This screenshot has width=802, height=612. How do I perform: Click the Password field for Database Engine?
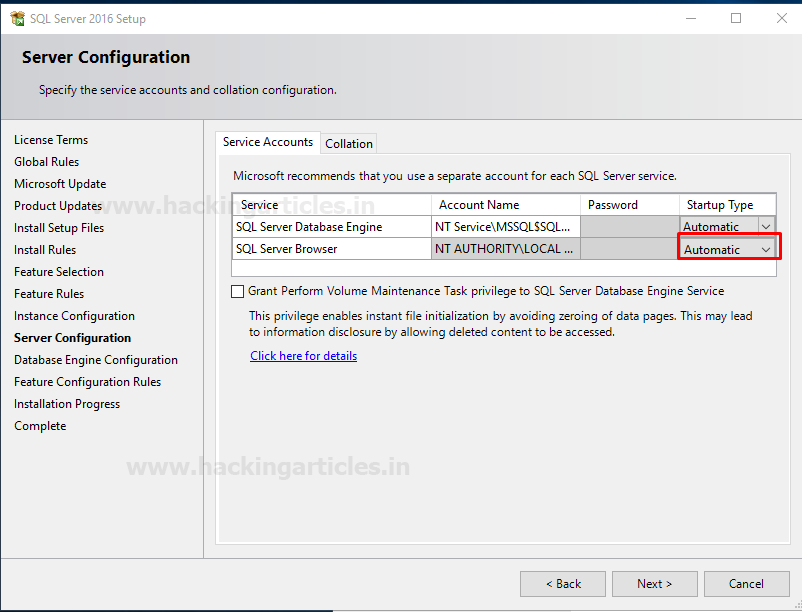coord(628,226)
